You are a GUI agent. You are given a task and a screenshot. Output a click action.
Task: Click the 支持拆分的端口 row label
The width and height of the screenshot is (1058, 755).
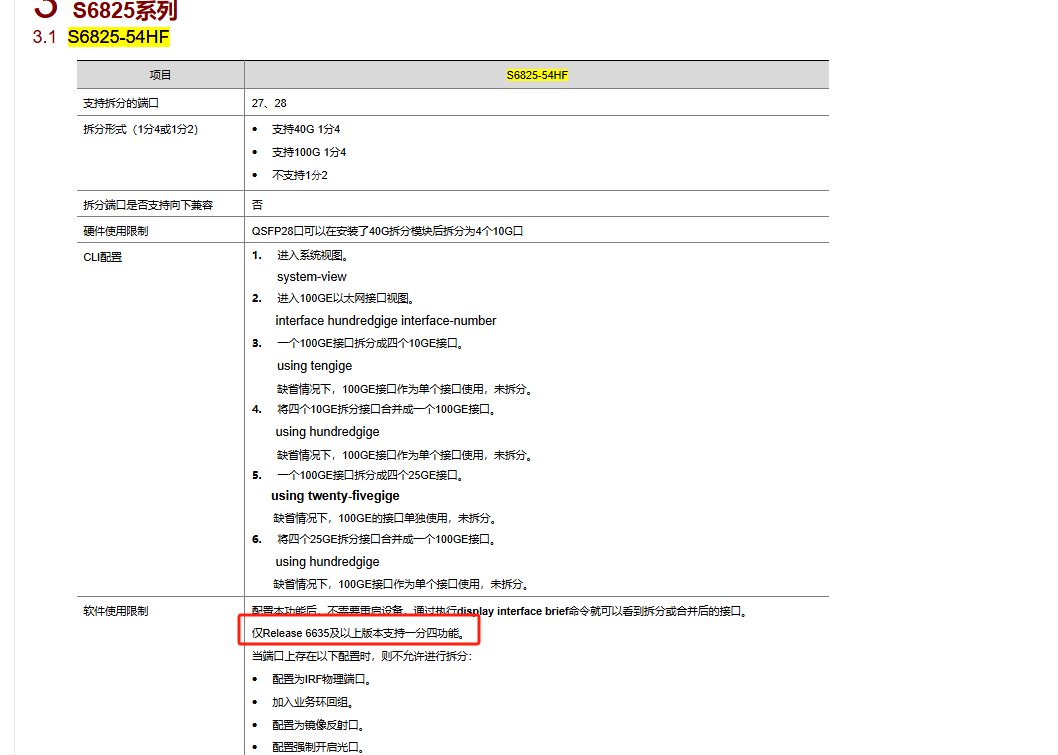click(x=121, y=103)
